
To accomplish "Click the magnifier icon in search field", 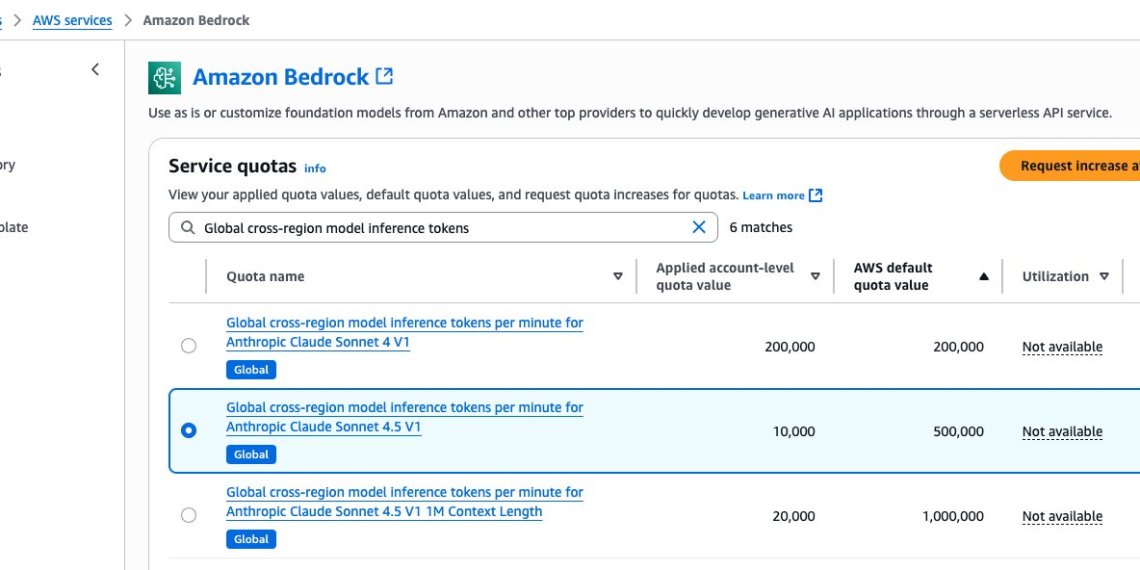I will (x=188, y=228).
